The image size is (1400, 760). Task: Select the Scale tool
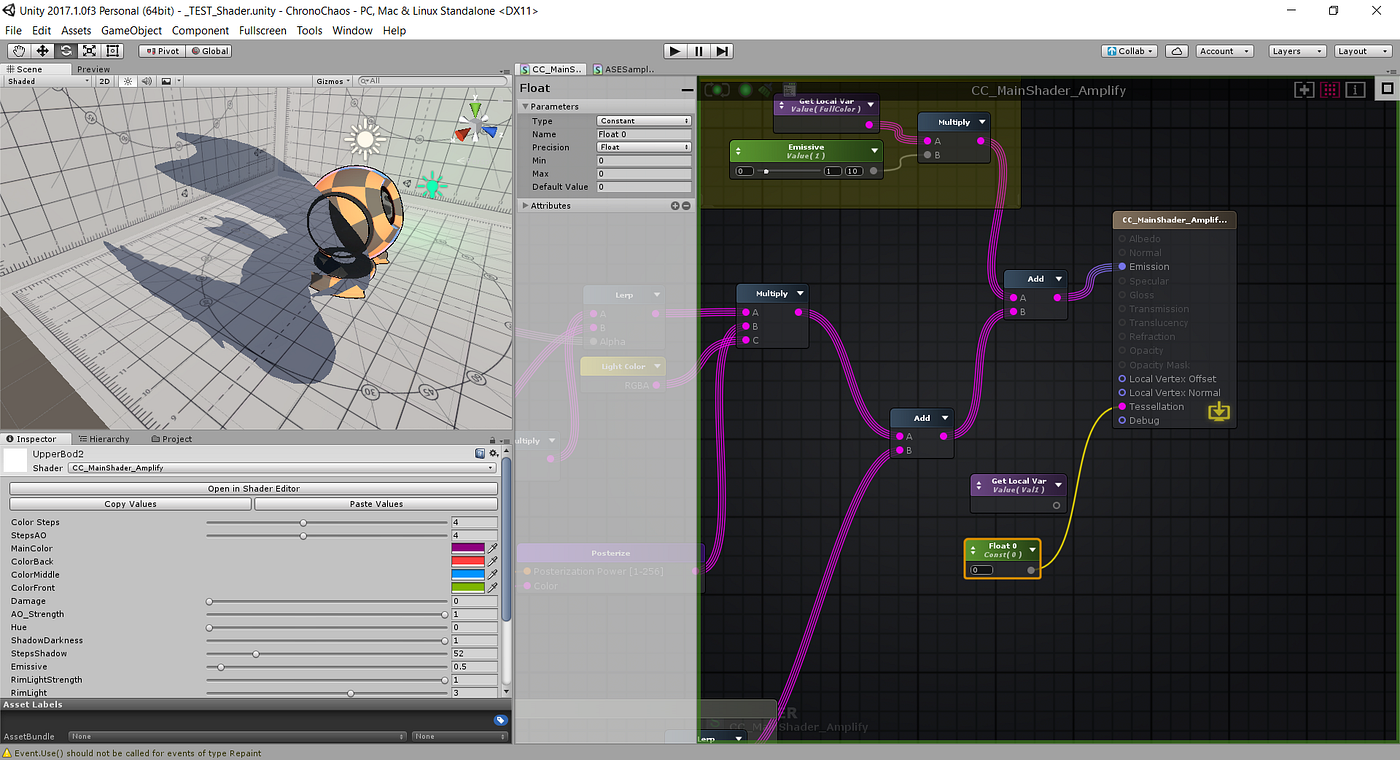[90, 51]
